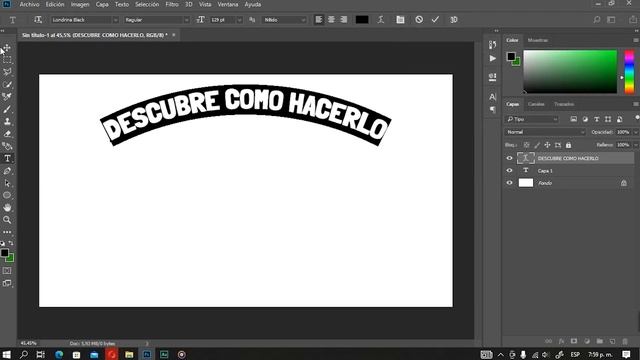Viewport: 640px width, 360px height.
Task: Hide the Fondo layer
Action: tap(509, 183)
